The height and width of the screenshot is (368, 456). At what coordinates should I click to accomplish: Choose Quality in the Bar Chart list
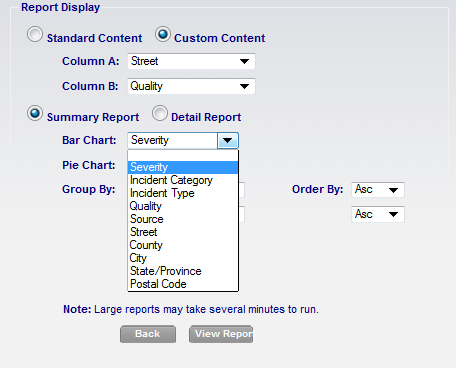[x=183, y=206]
